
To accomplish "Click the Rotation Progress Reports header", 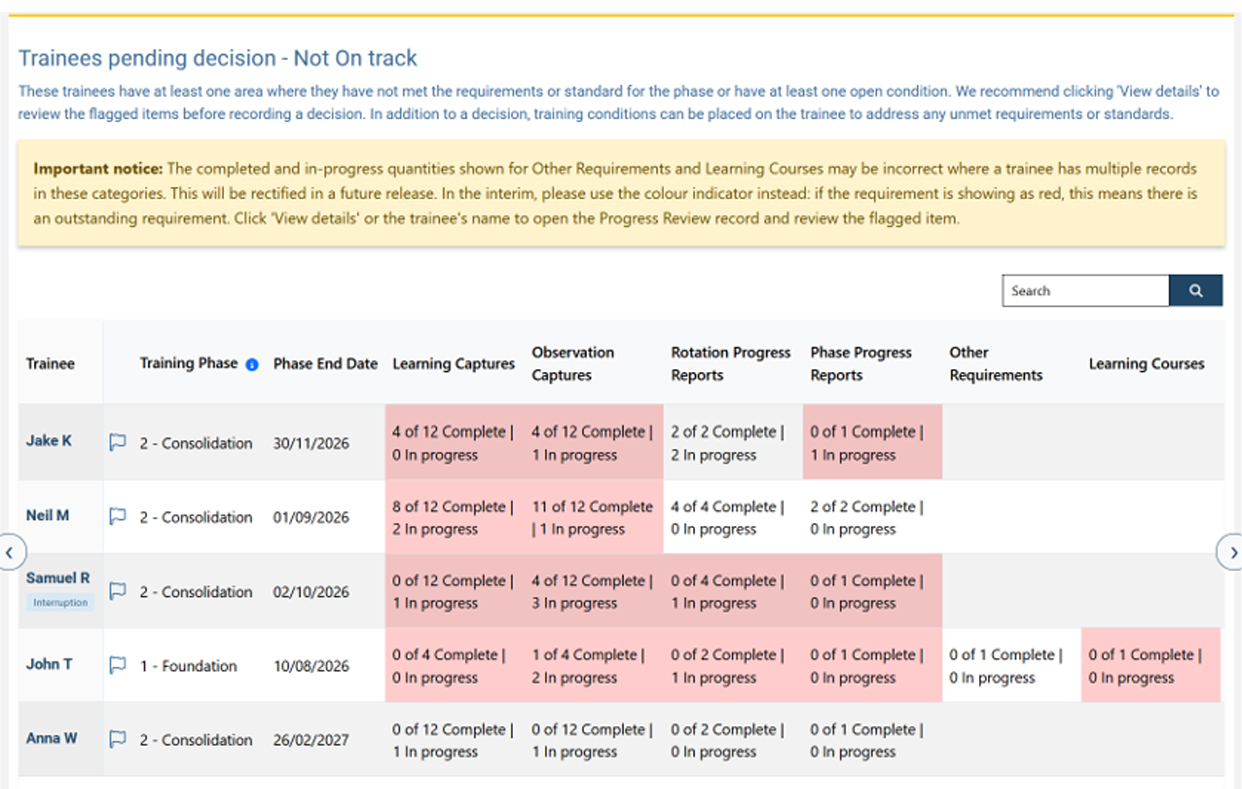I will point(730,364).
